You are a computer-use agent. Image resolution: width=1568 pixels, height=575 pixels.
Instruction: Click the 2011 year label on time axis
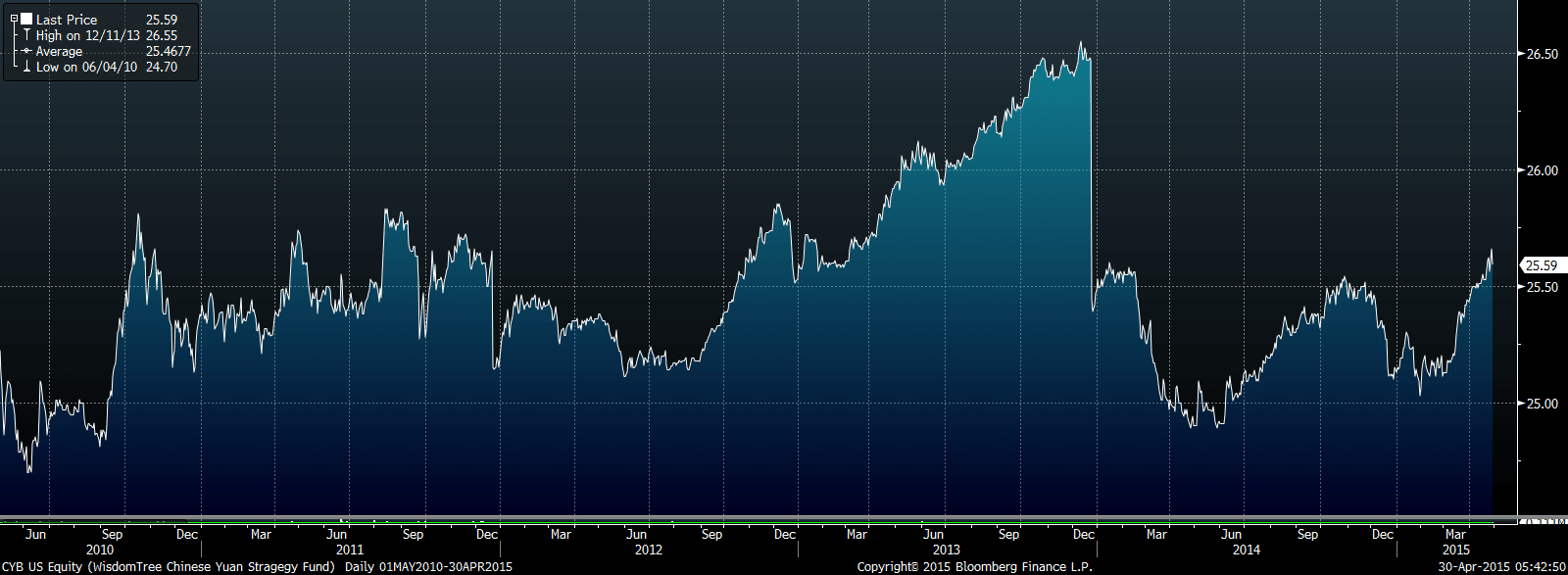click(349, 551)
